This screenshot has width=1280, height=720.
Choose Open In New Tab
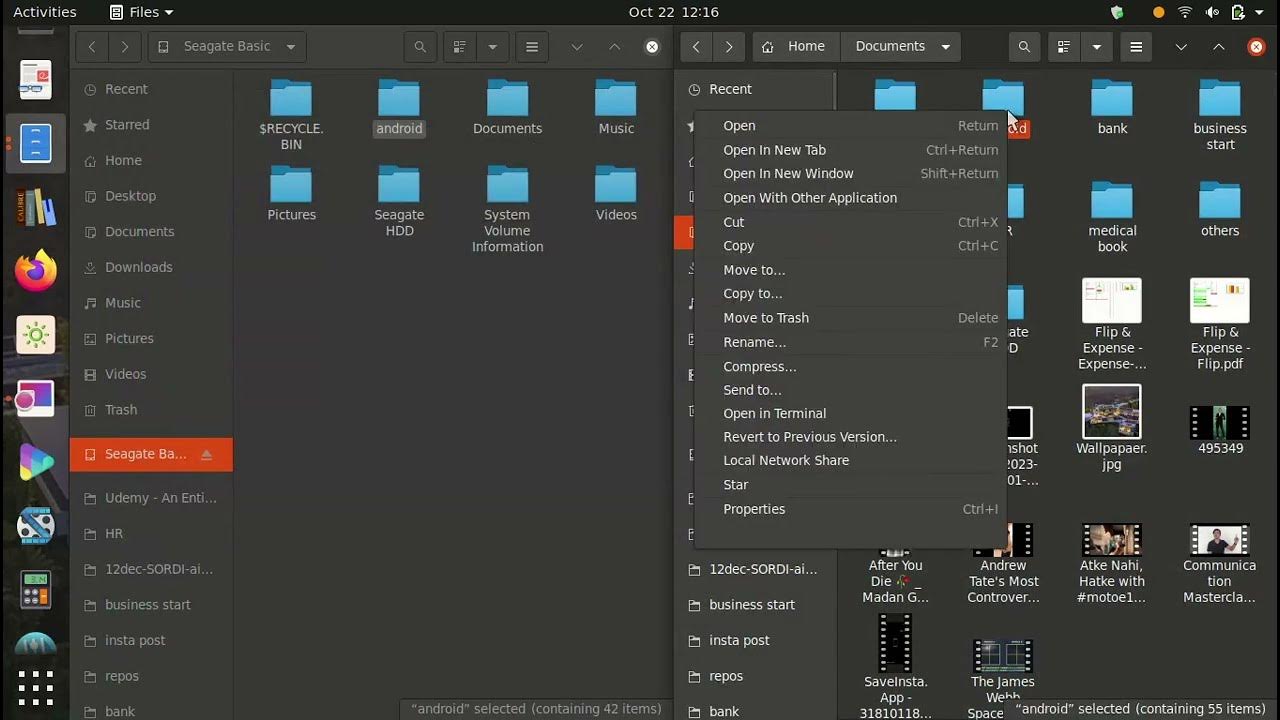pyautogui.click(x=850, y=150)
